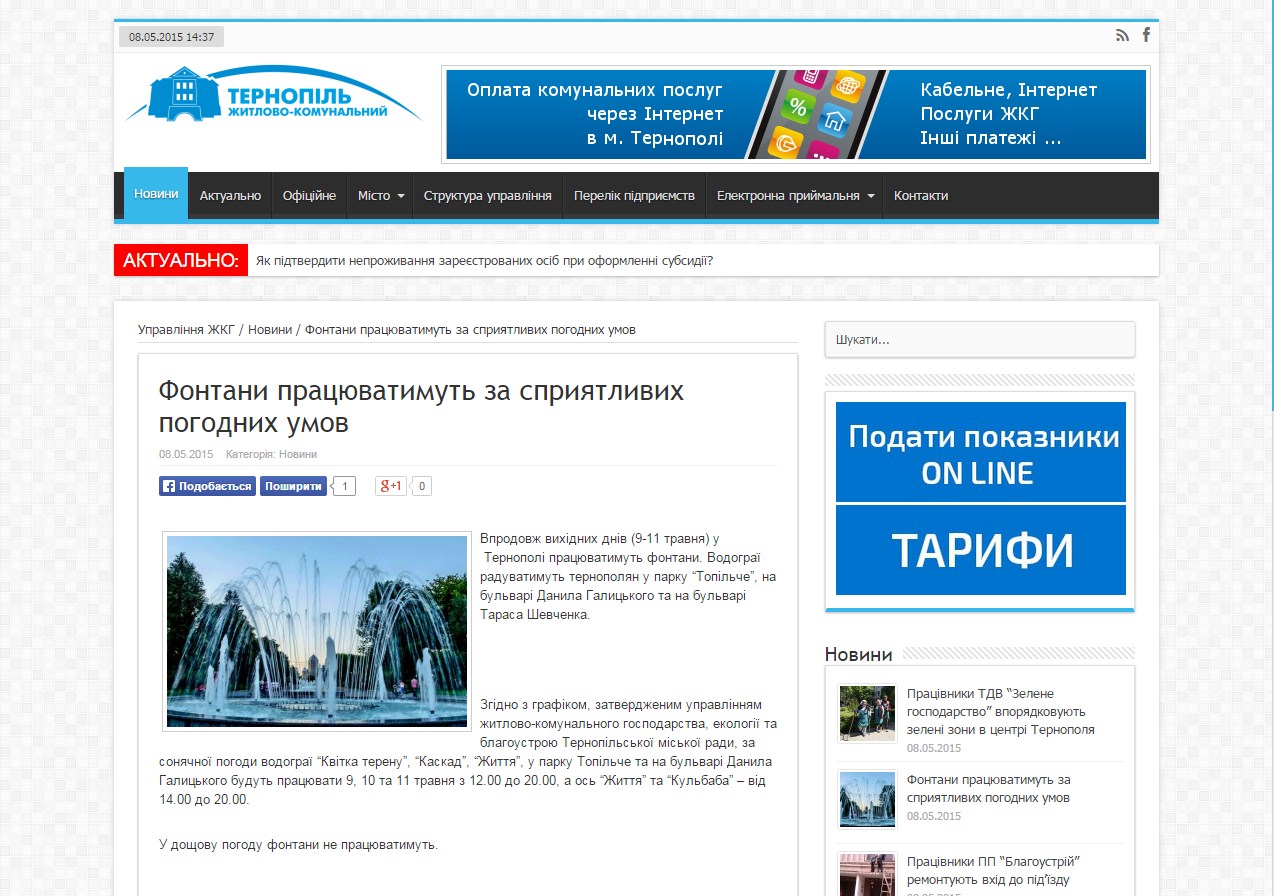Open the Контакти menu item

tap(921, 195)
